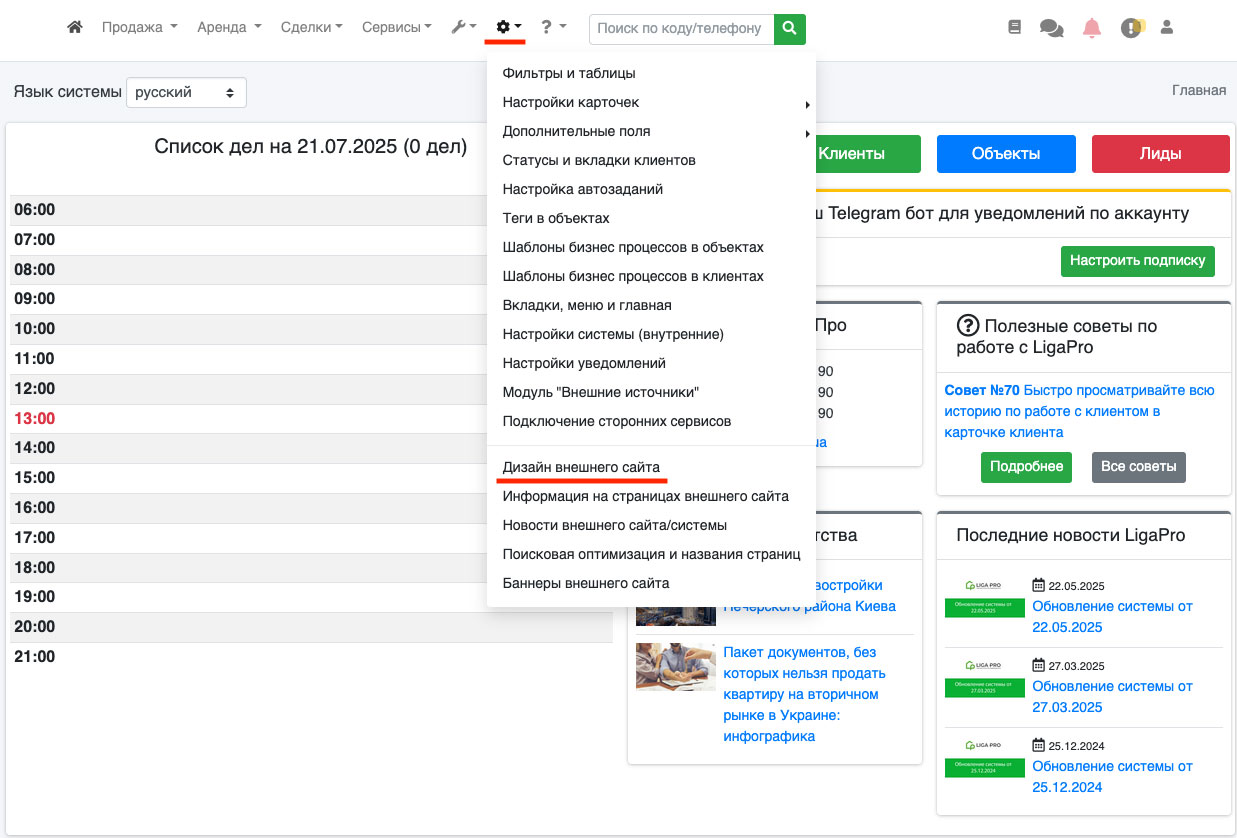Open the question mark help menu

tap(553, 28)
